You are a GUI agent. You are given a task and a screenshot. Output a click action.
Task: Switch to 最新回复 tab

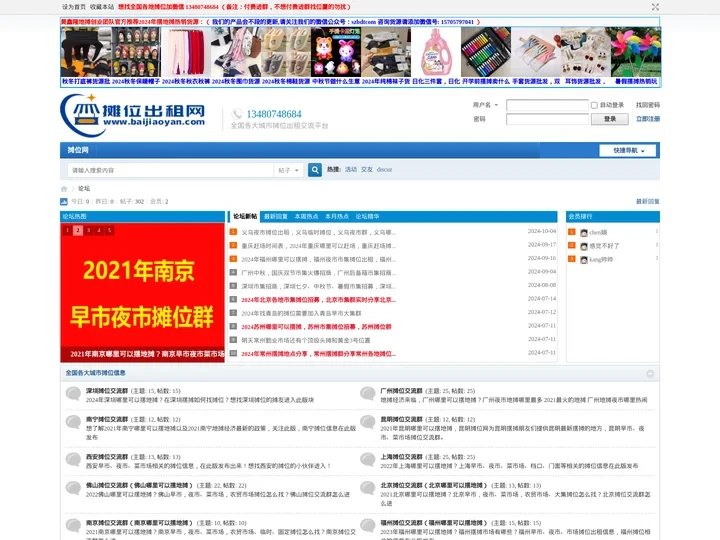click(x=276, y=216)
